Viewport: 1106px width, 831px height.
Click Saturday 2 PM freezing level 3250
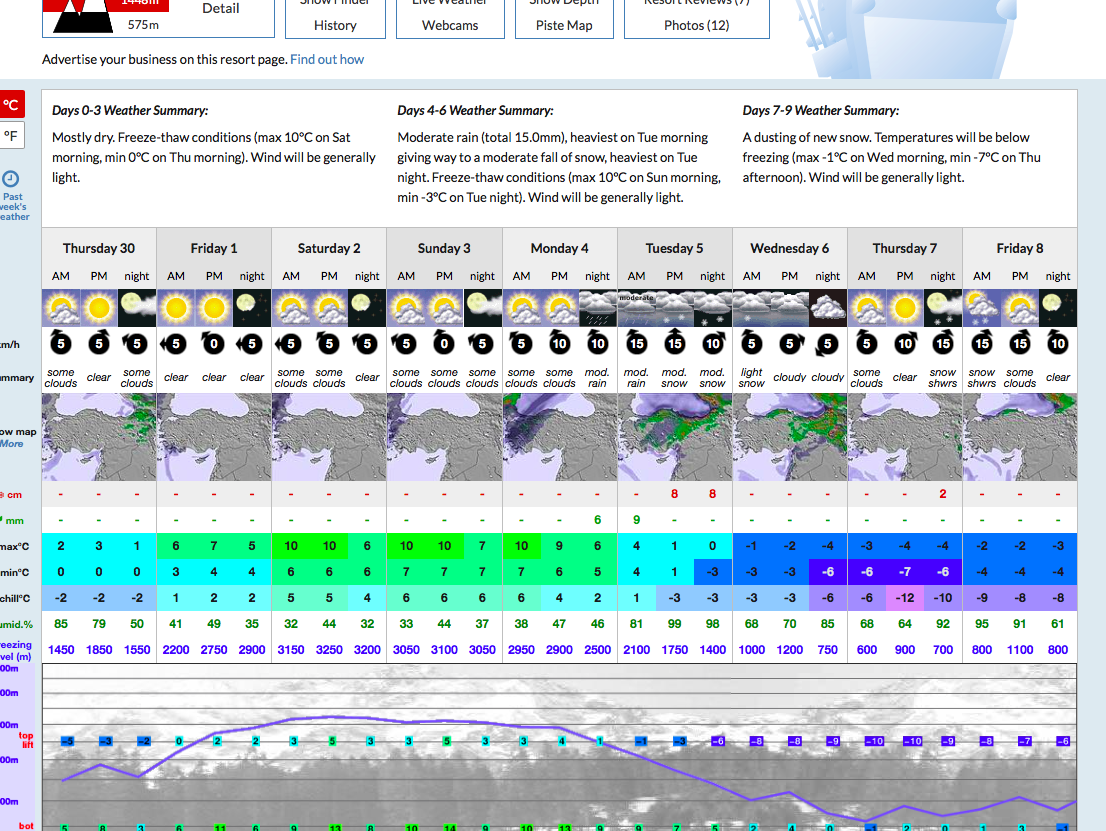pyautogui.click(x=329, y=650)
